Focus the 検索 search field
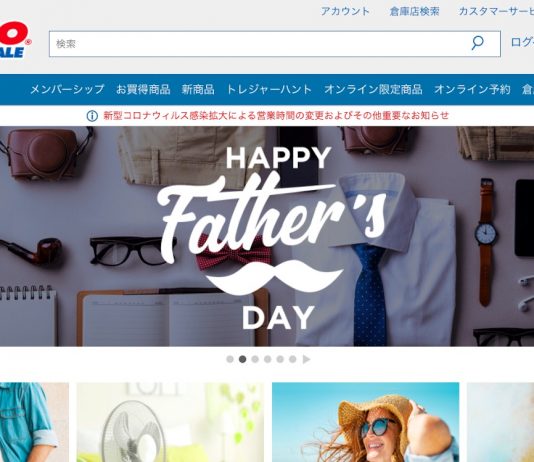The height and width of the screenshot is (462, 534). click(x=259, y=44)
